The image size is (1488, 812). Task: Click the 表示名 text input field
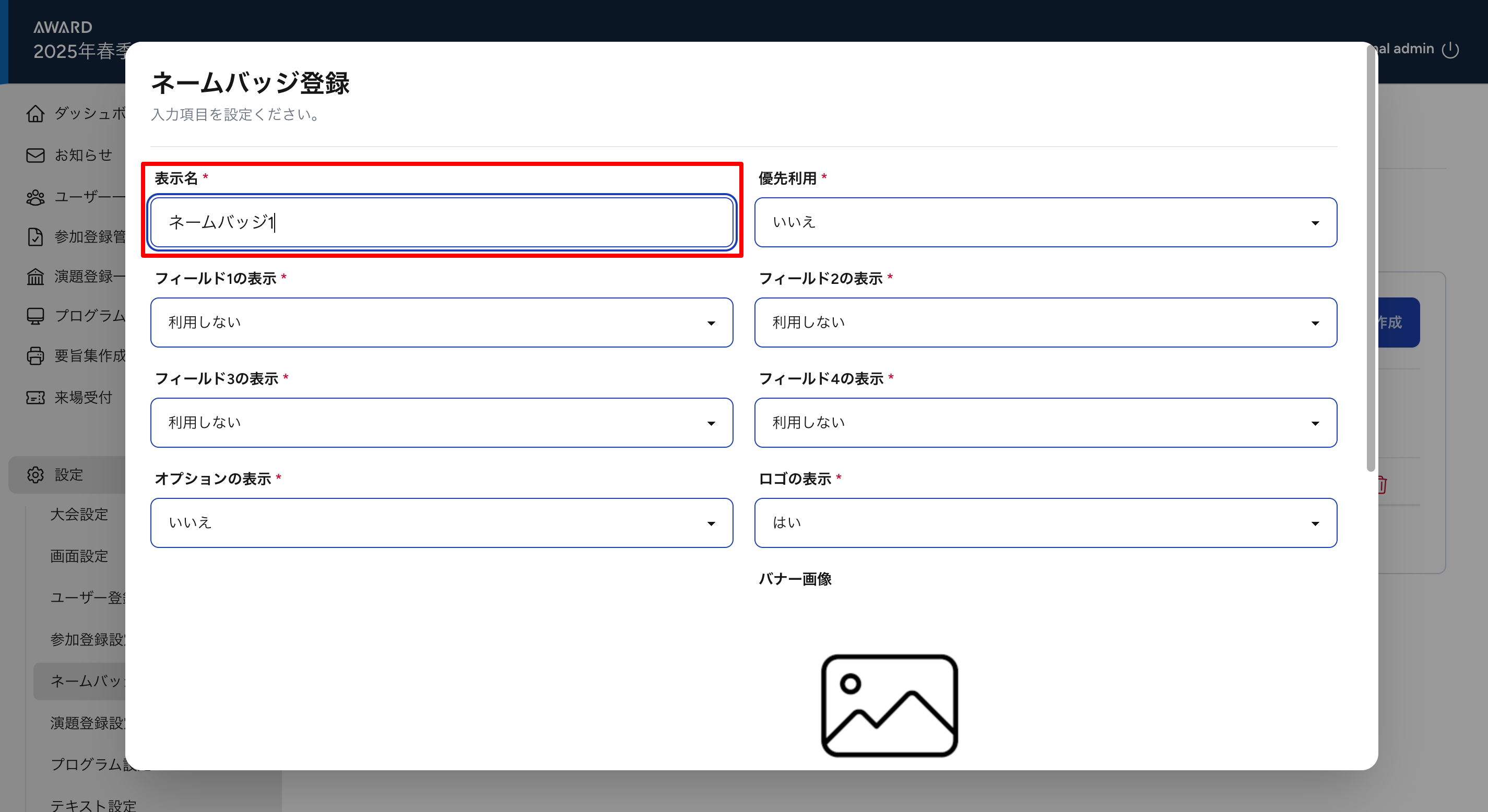(441, 222)
